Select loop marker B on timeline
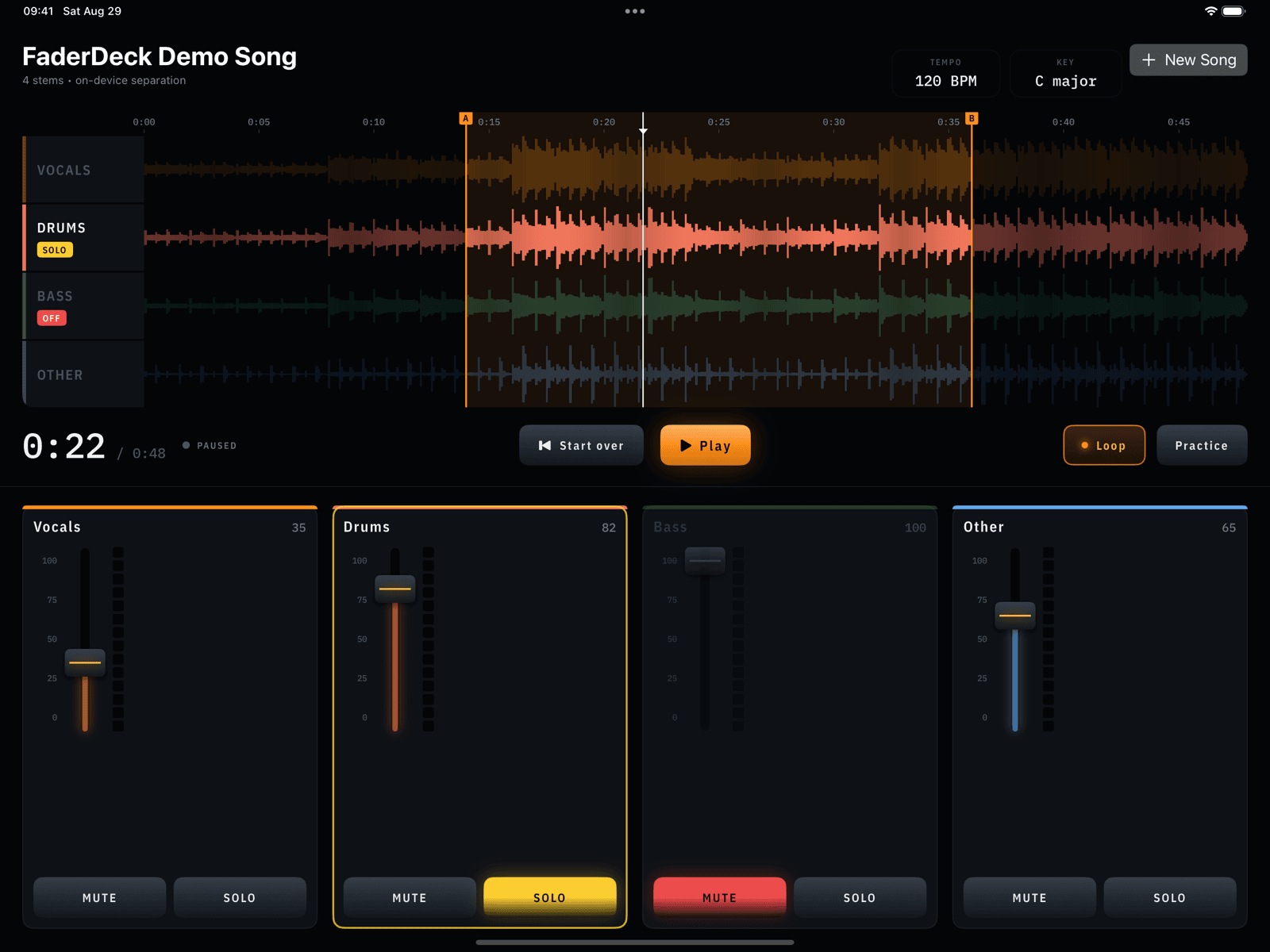The image size is (1270, 952). (x=972, y=119)
